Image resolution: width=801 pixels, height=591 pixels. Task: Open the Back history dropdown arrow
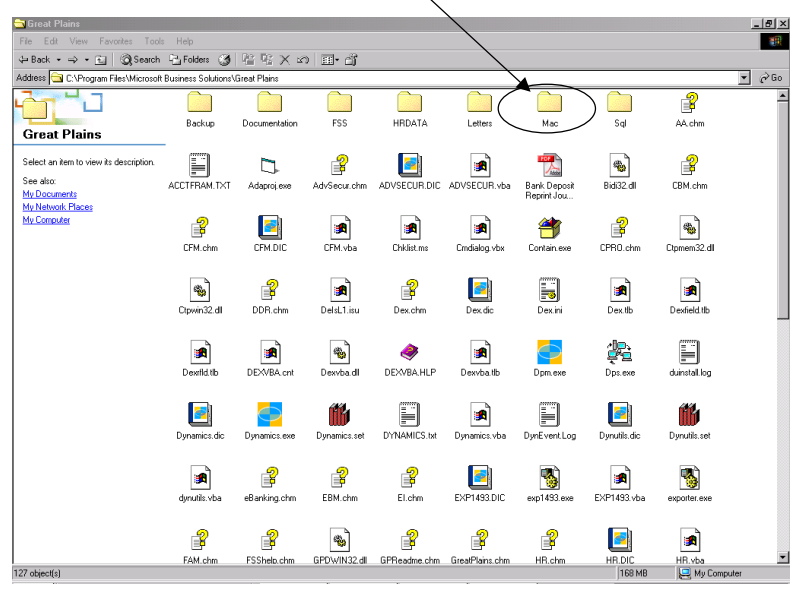[58, 60]
